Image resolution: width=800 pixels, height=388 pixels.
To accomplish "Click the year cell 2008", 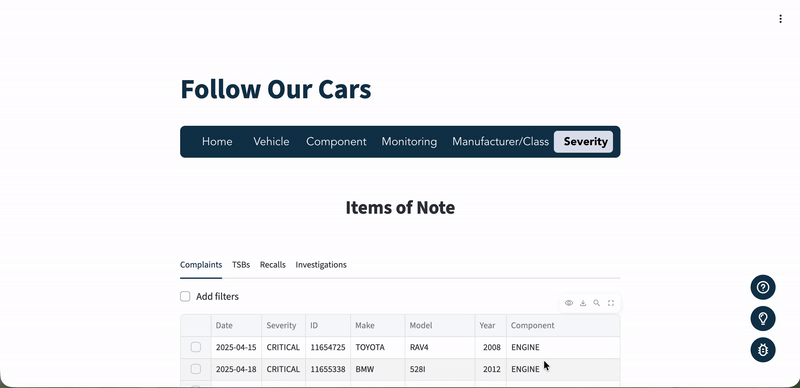I will tap(490, 347).
